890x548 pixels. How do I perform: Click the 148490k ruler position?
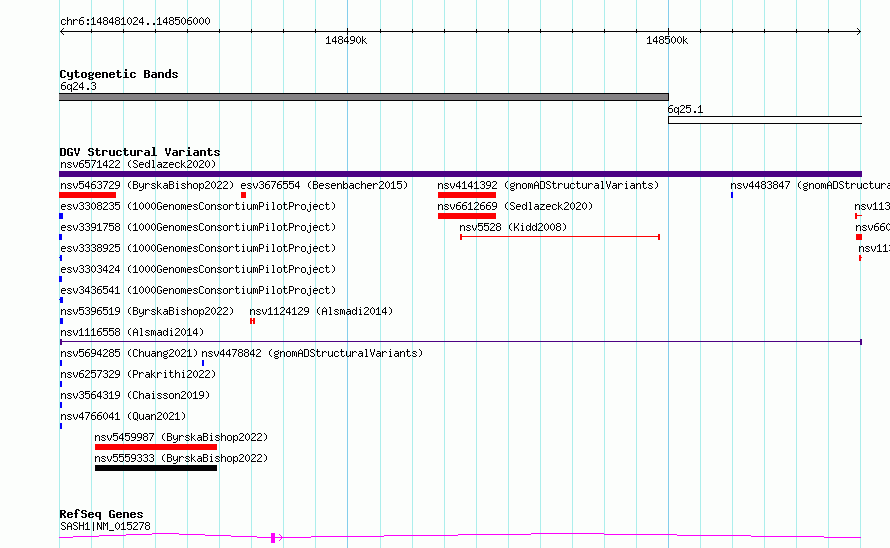(346, 40)
